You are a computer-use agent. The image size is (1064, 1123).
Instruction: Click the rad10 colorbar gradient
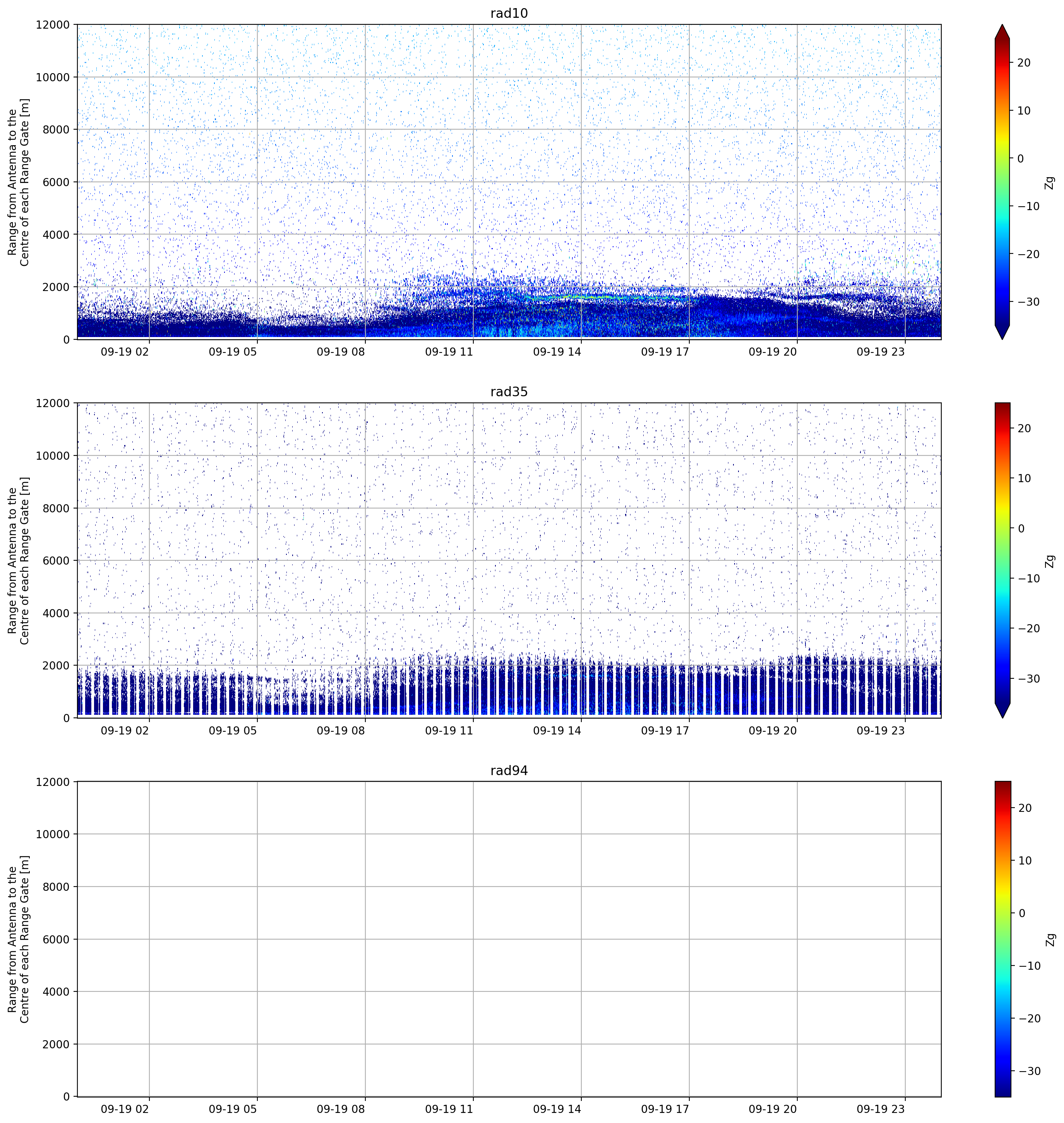click(1002, 181)
